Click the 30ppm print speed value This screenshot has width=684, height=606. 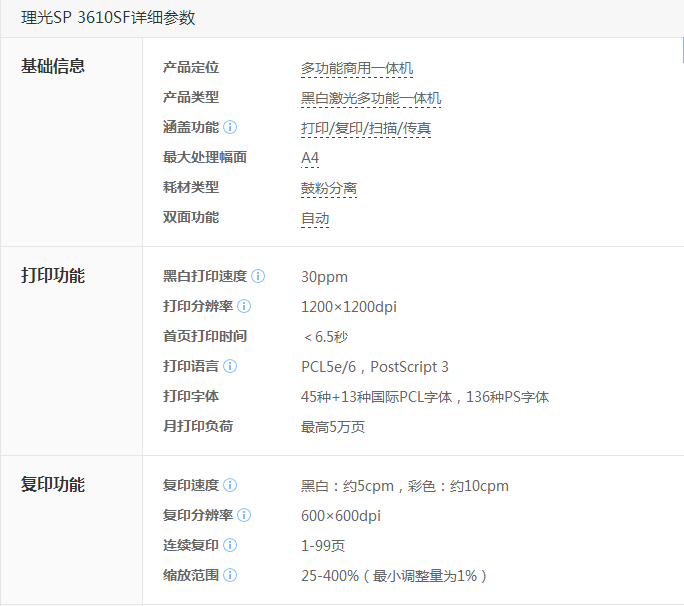click(x=324, y=277)
